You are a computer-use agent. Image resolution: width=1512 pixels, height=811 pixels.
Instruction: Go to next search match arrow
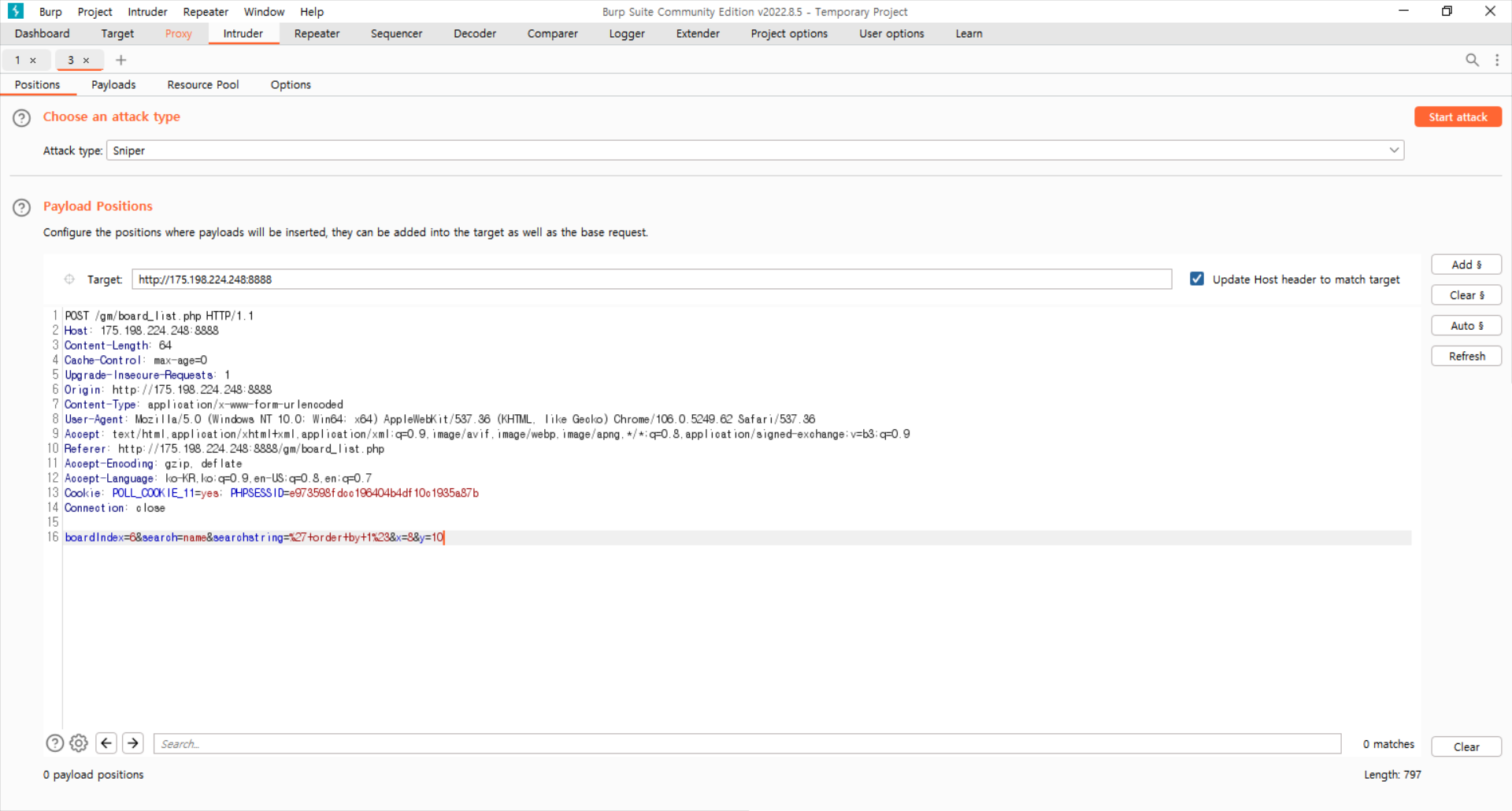click(x=133, y=743)
